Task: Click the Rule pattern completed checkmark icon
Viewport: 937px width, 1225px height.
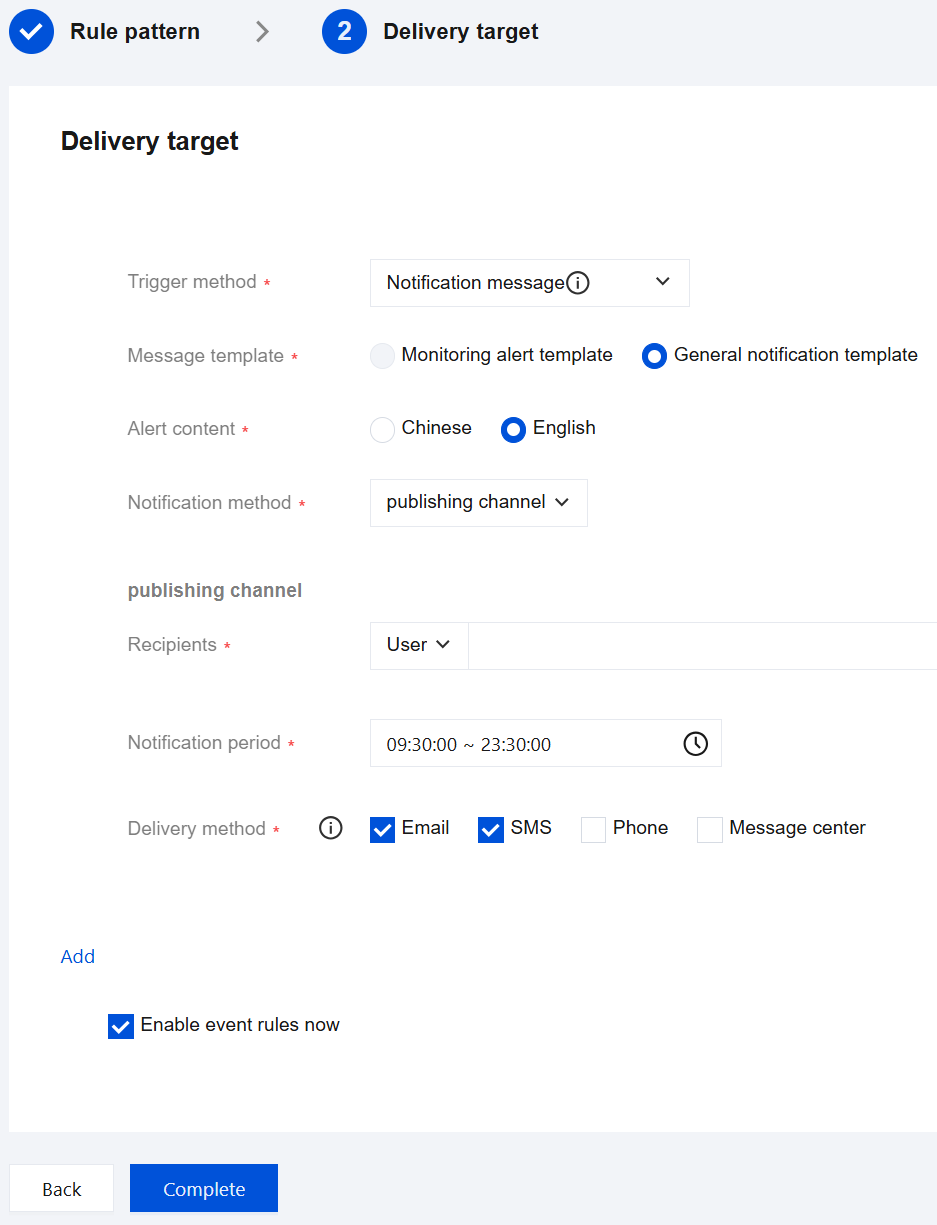Action: point(31,32)
